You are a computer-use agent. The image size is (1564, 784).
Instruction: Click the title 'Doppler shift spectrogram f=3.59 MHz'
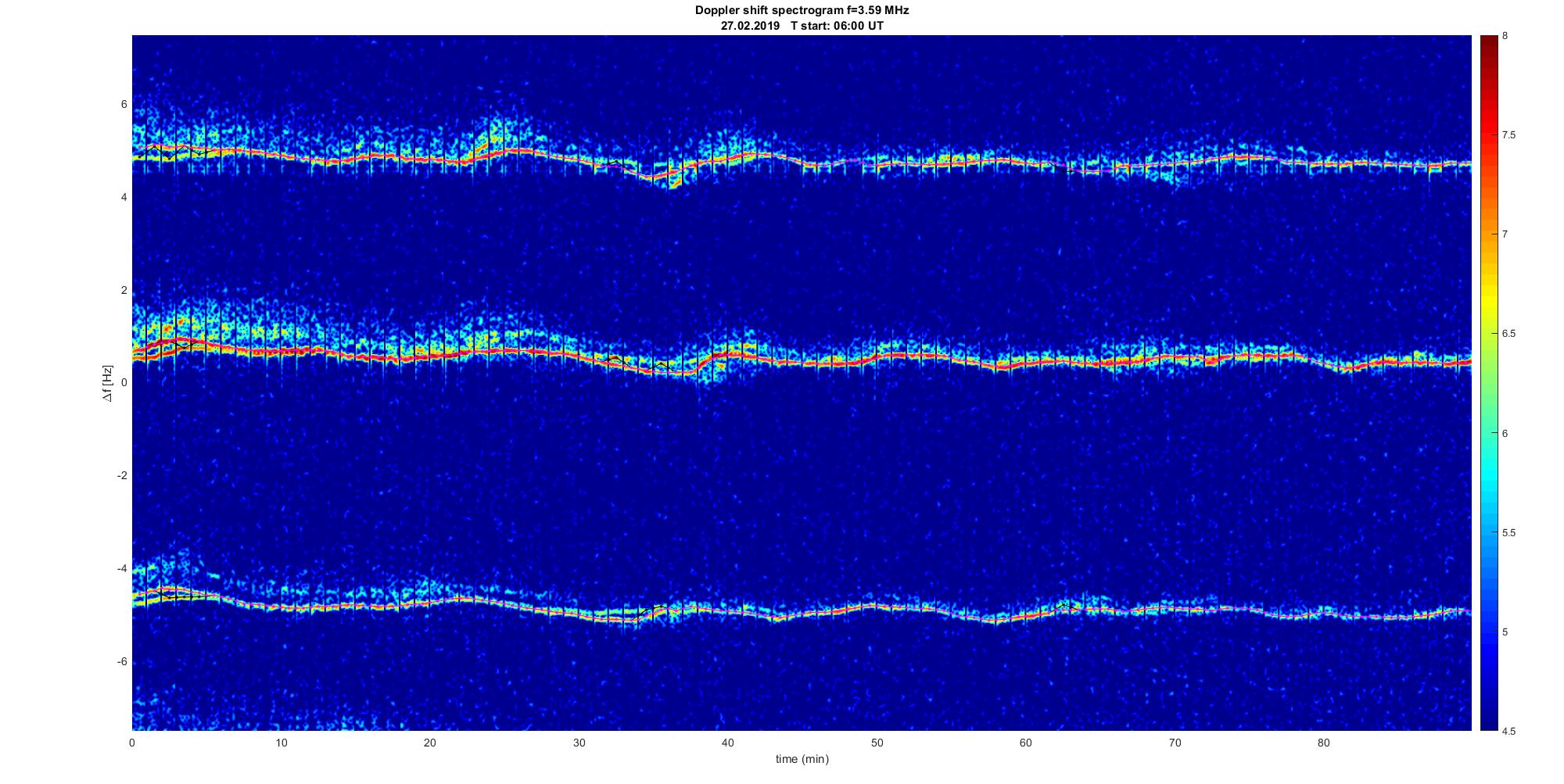click(802, 11)
